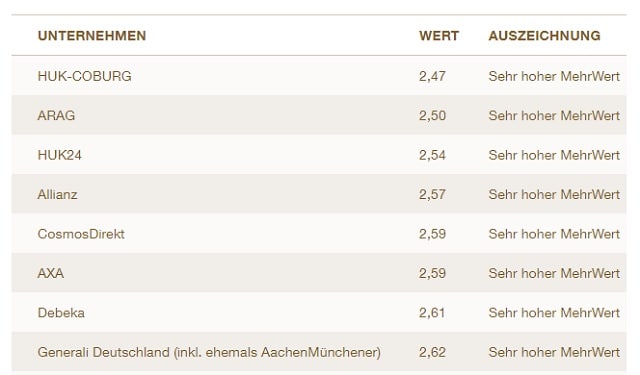Click the HUK24 company name
Screen dimensions: 640x375
pos(60,155)
